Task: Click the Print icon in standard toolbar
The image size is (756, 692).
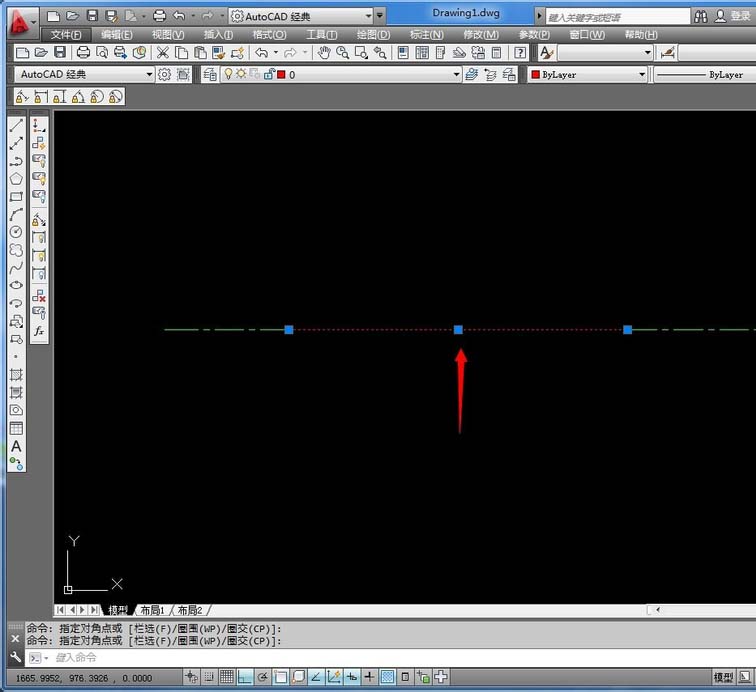Action: [83, 52]
